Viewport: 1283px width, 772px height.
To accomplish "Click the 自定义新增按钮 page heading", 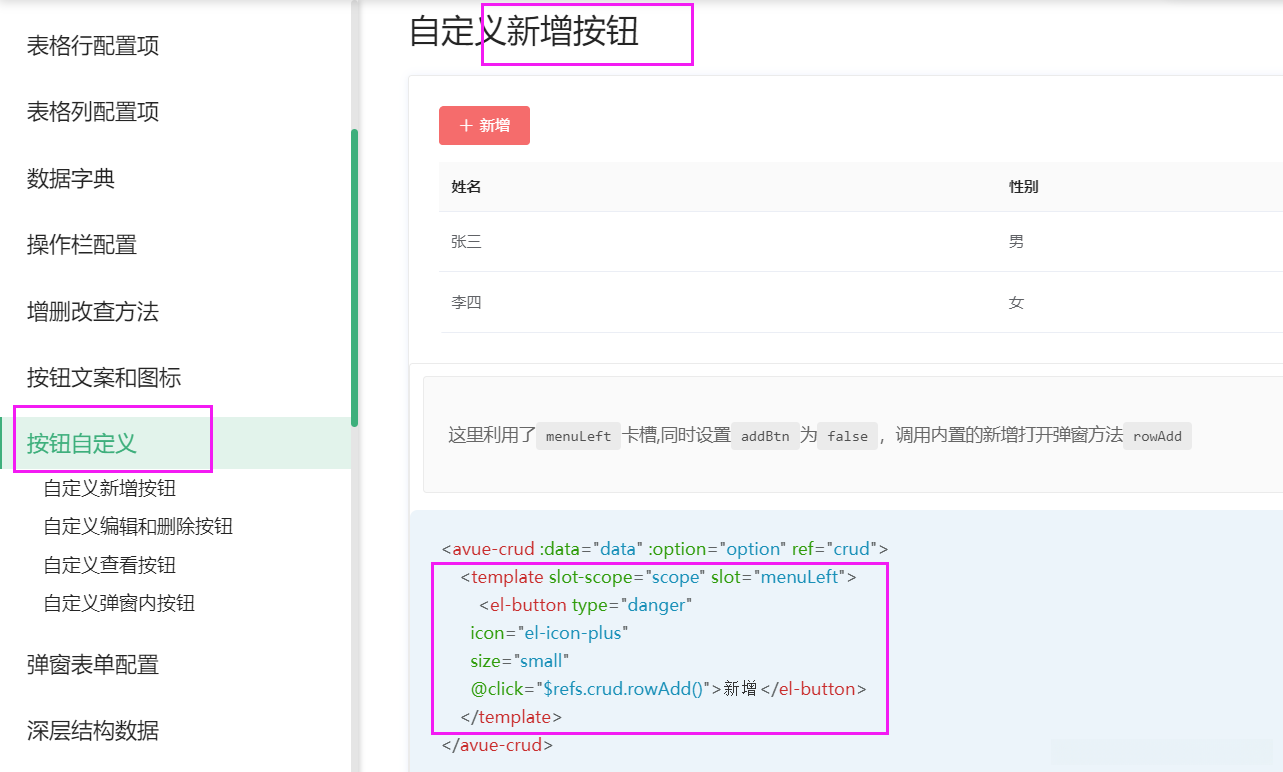I will pos(524,32).
